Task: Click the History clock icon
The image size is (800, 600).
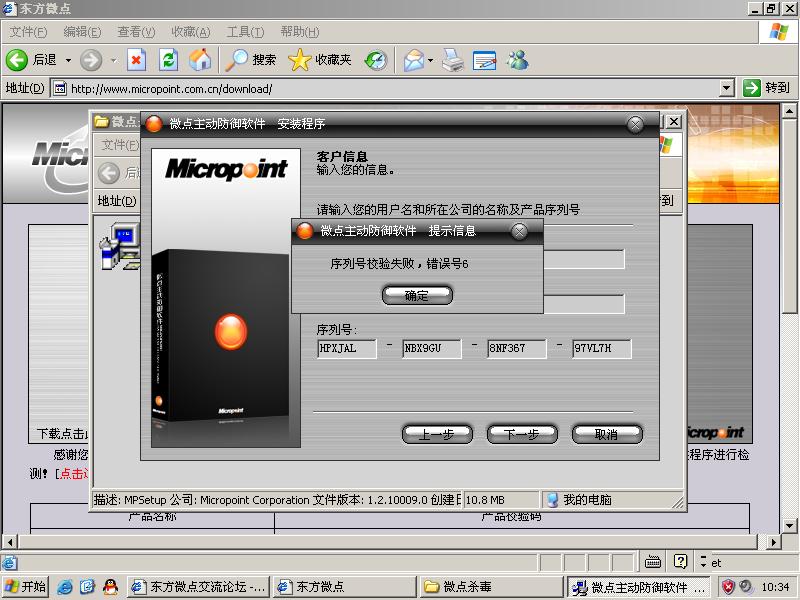Action: point(376,60)
